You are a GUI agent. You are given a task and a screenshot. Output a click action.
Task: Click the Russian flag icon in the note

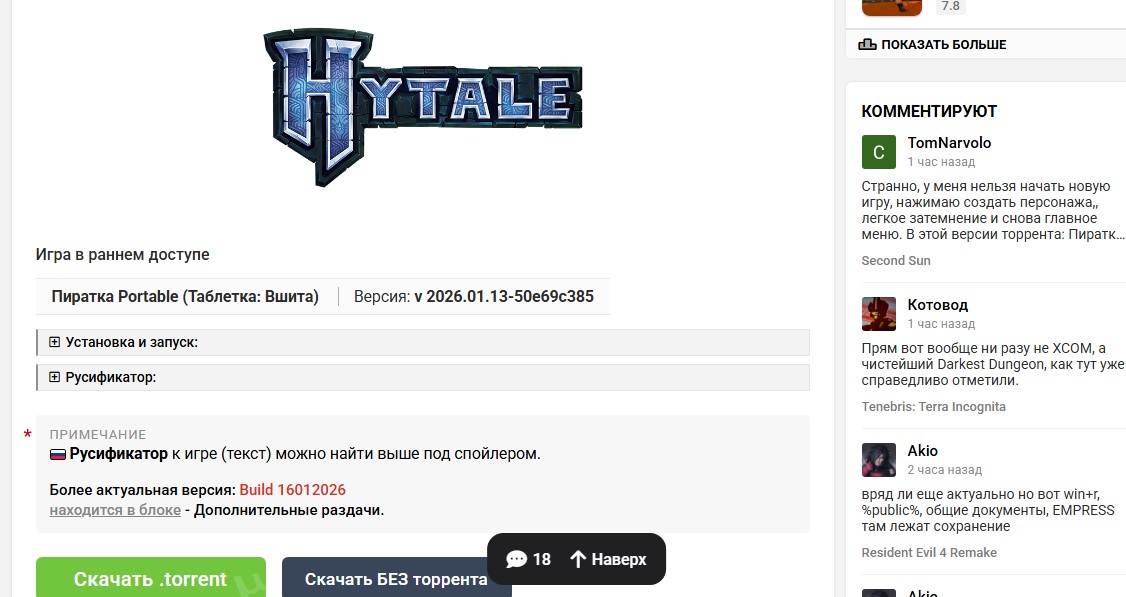click(x=57, y=454)
